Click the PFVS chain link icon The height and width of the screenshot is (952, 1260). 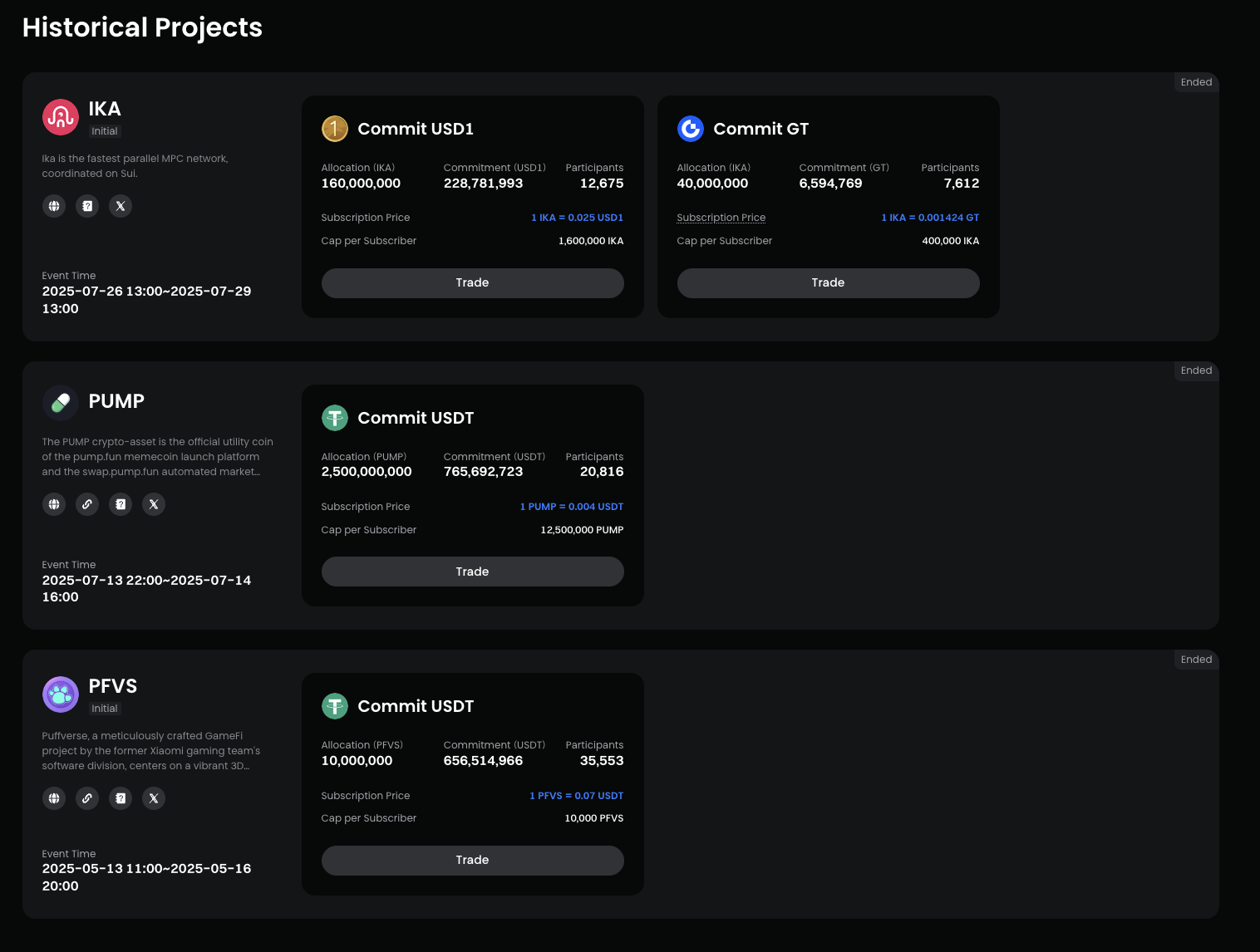point(87,798)
